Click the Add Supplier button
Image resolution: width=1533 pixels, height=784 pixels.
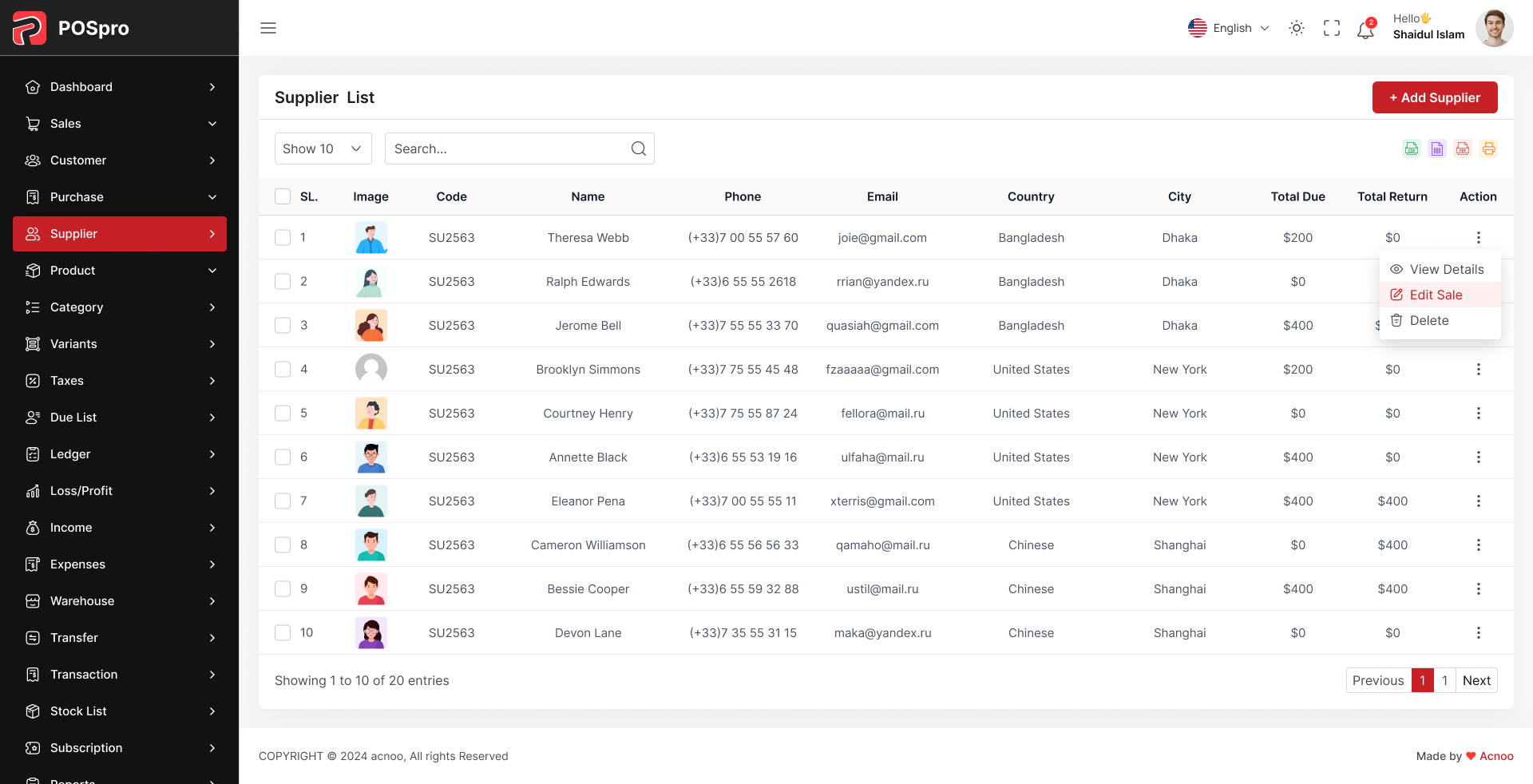pyautogui.click(x=1435, y=97)
